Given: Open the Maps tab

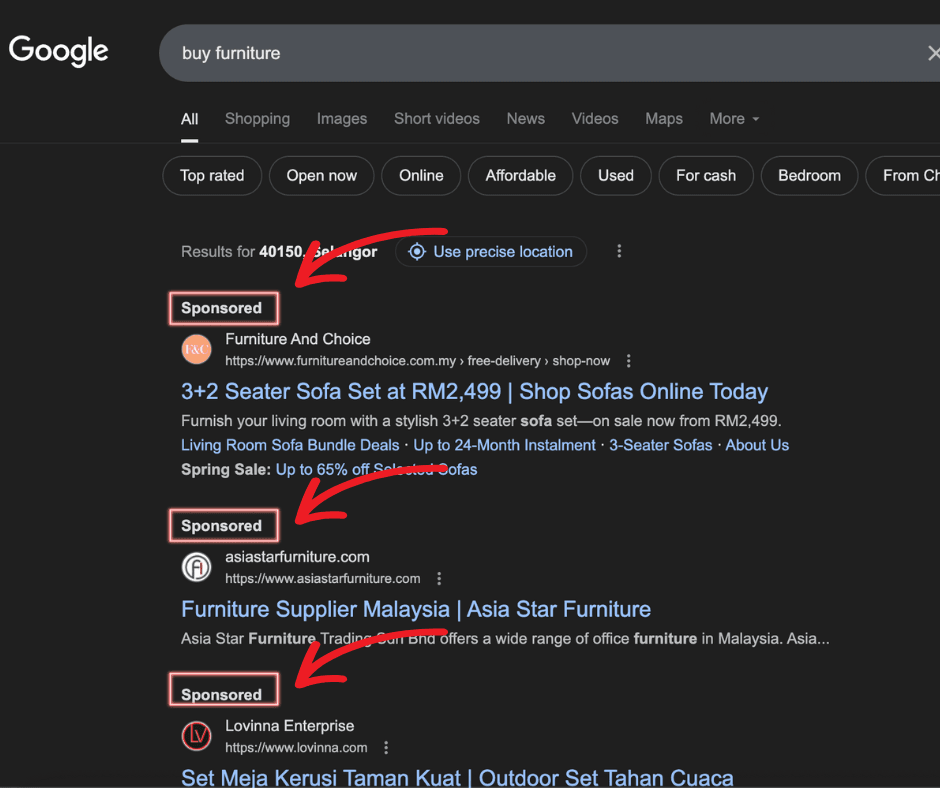Looking at the screenshot, I should click(x=664, y=119).
